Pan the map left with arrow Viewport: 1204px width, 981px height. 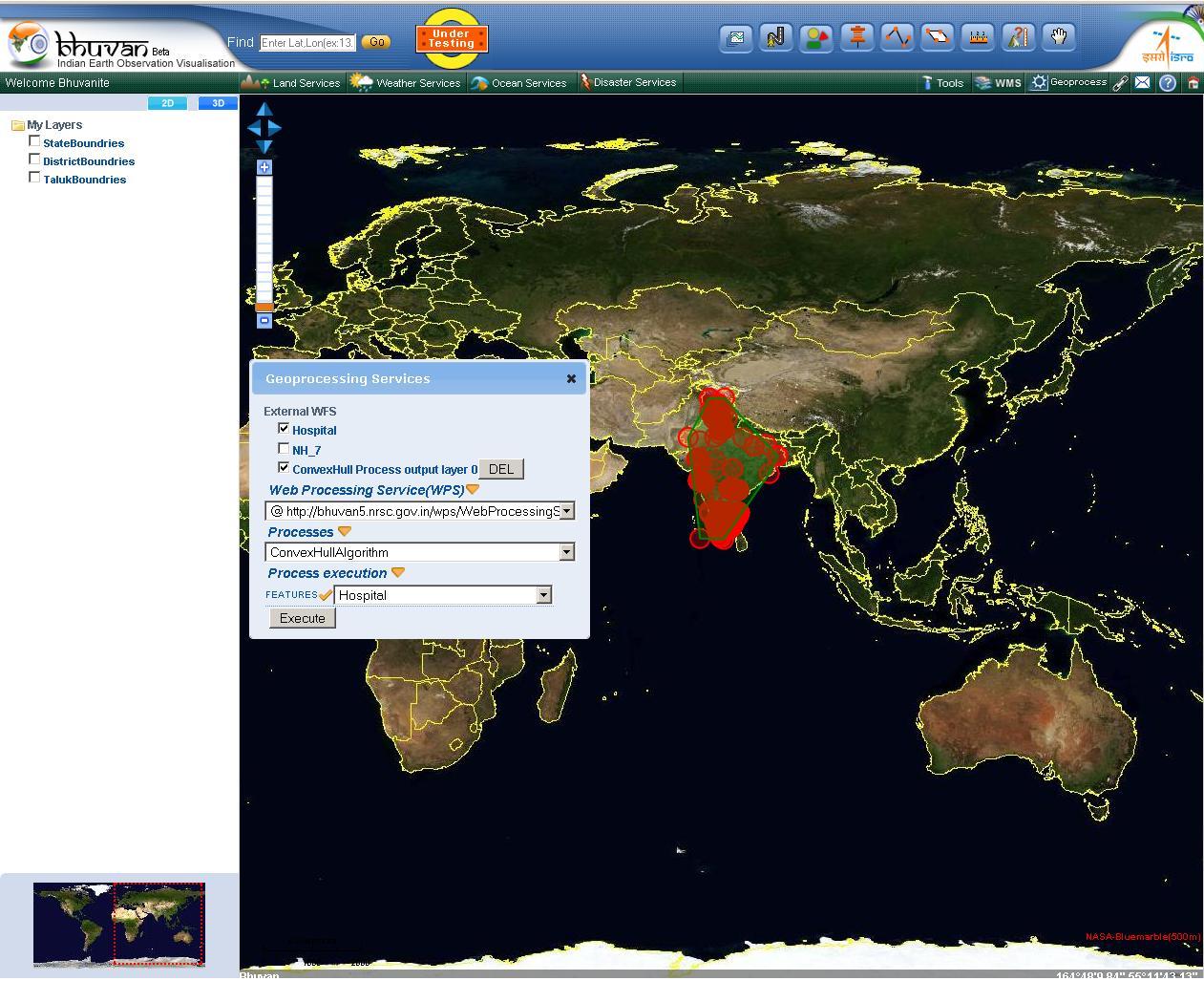tap(254, 127)
